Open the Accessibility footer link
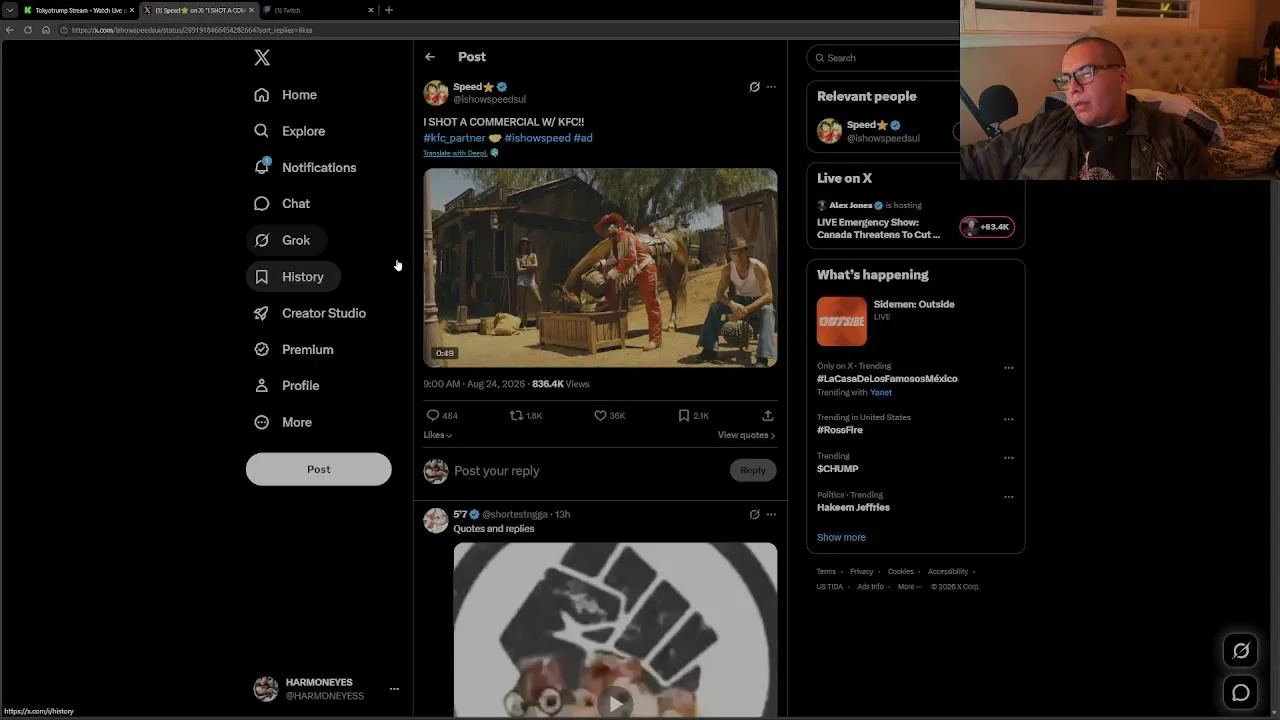 tap(948, 572)
